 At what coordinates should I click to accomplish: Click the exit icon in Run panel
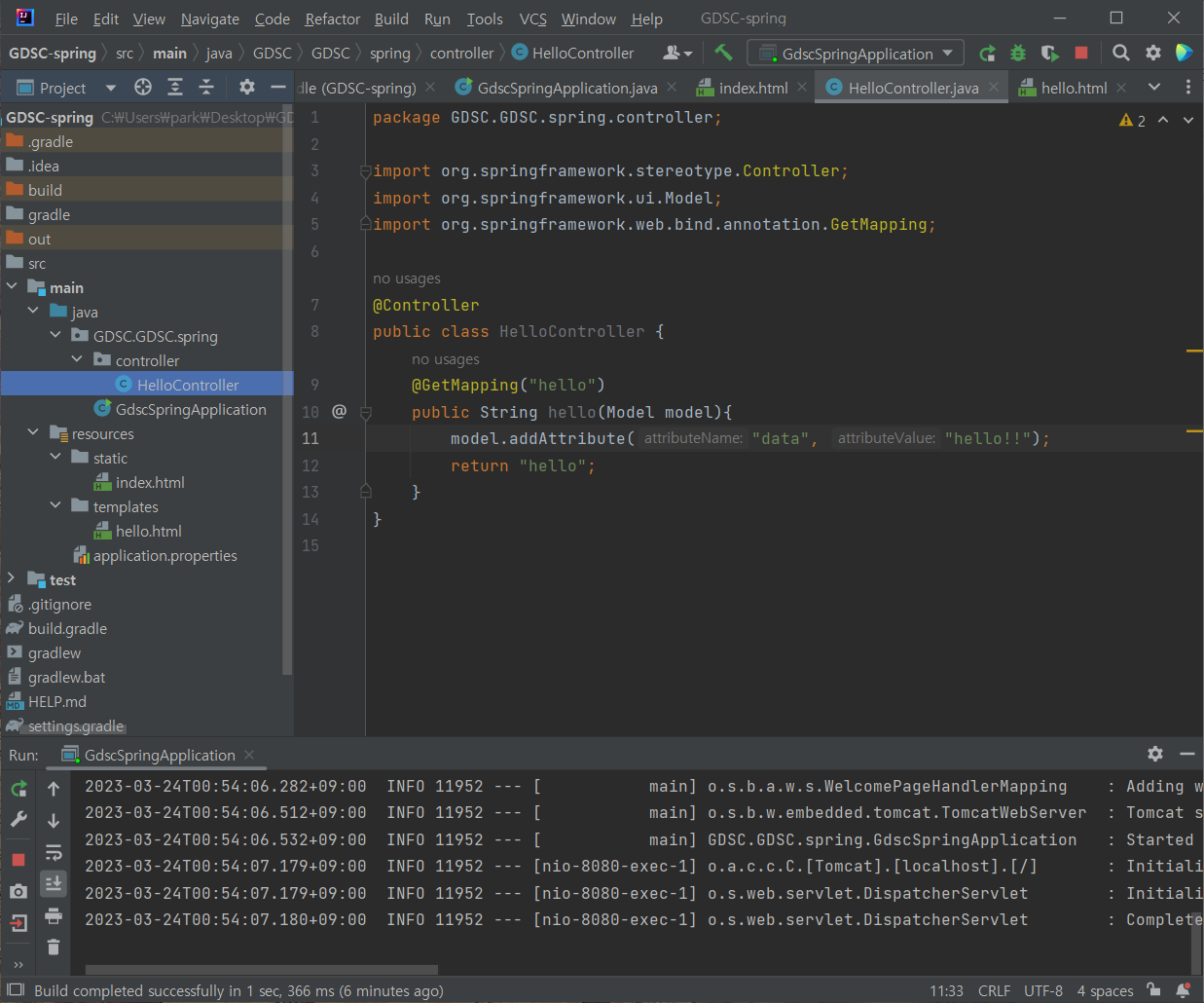coord(18,923)
